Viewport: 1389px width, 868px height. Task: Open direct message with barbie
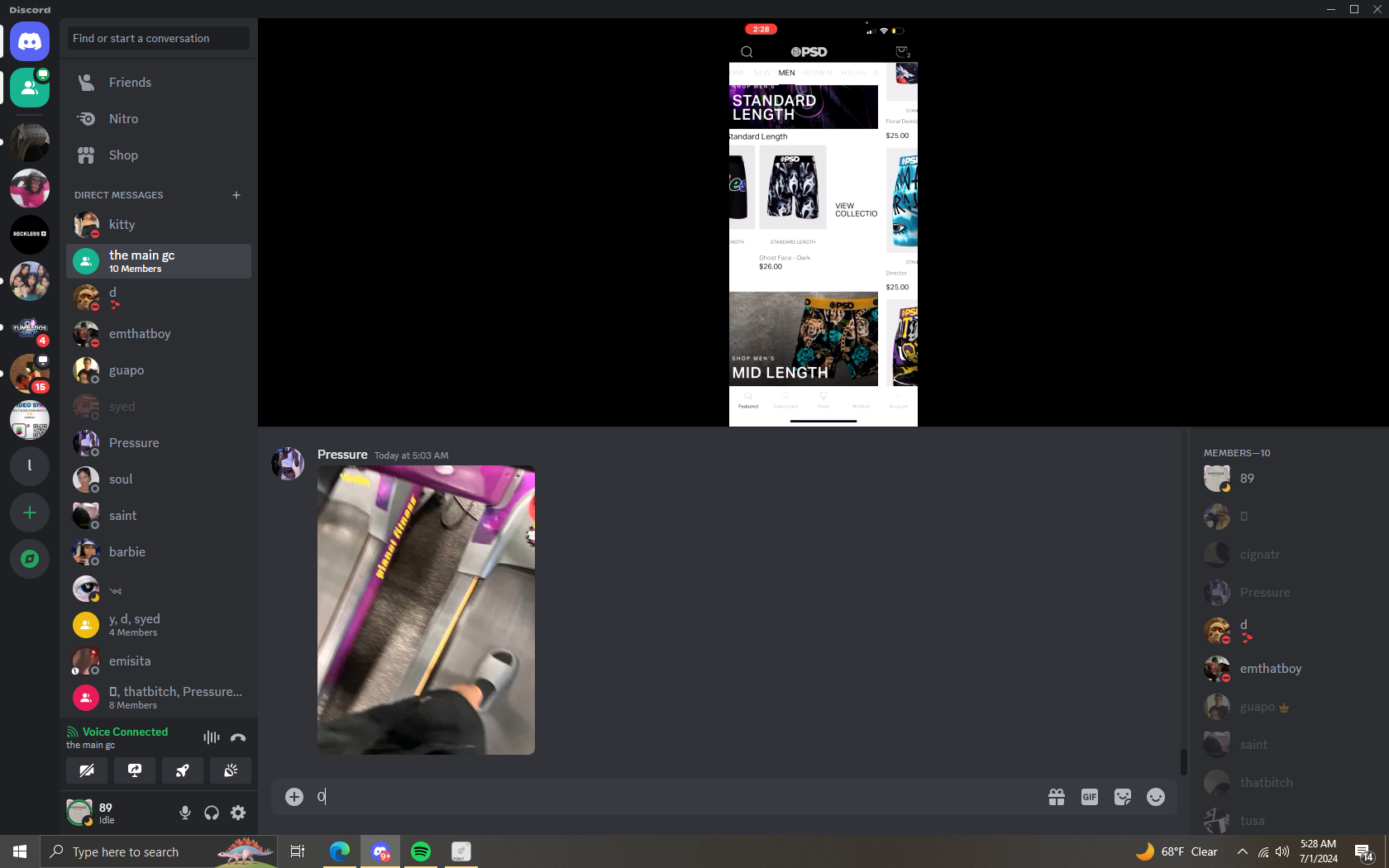point(159,552)
